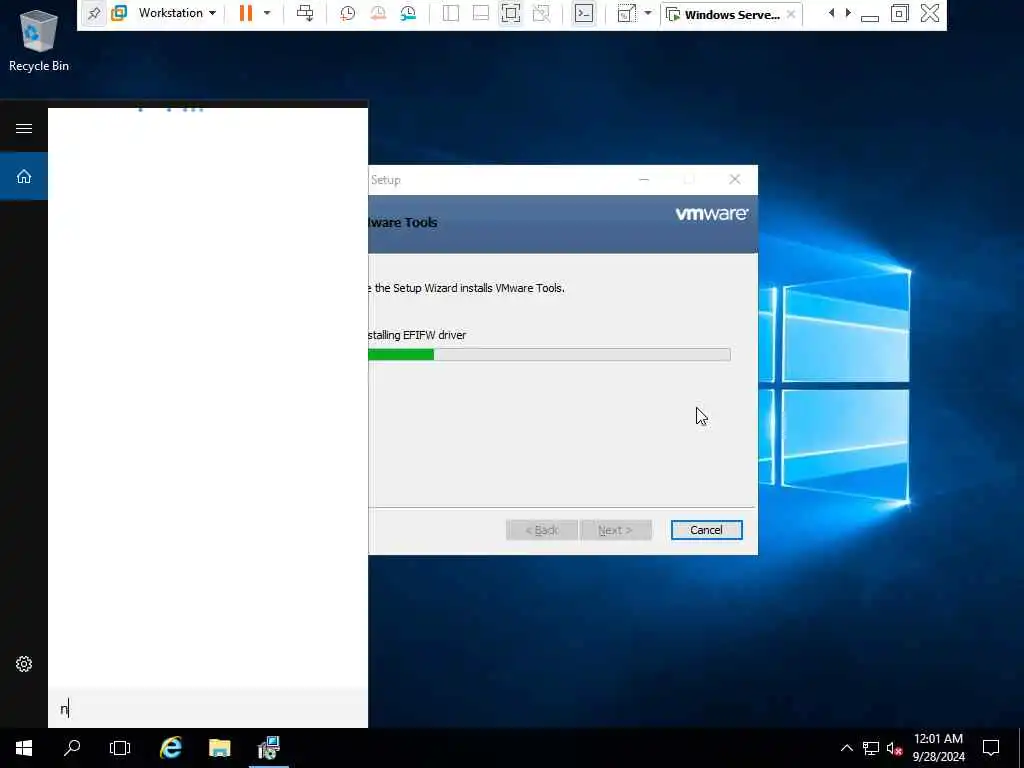This screenshot has height=768, width=1024.
Task: Open the clock showing 12:01 AM
Action: coord(938,748)
